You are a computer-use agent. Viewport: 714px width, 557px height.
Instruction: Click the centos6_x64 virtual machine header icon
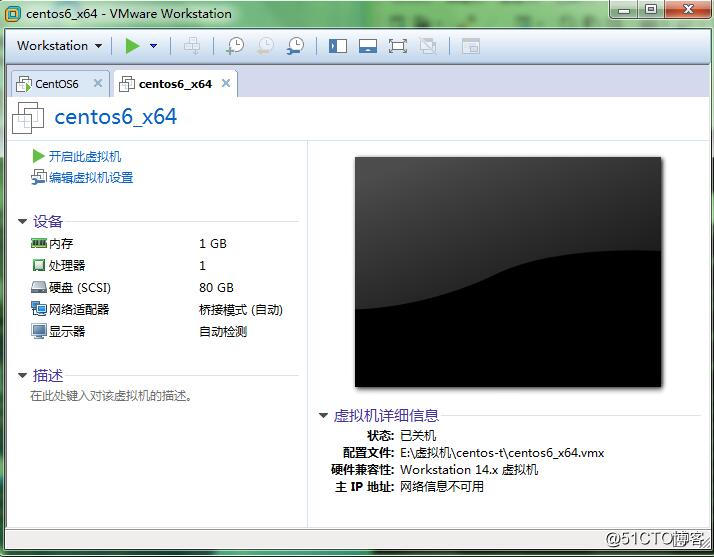[x=28, y=118]
